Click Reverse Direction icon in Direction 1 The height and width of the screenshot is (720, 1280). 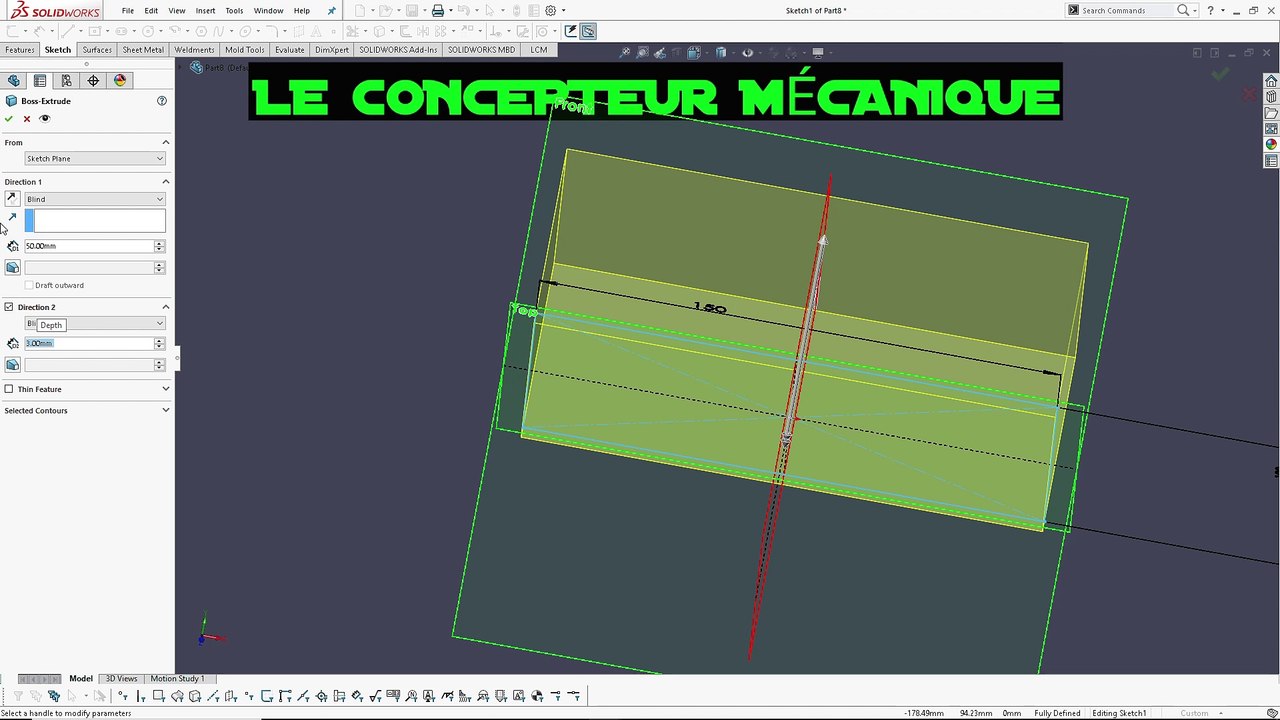click(12, 199)
